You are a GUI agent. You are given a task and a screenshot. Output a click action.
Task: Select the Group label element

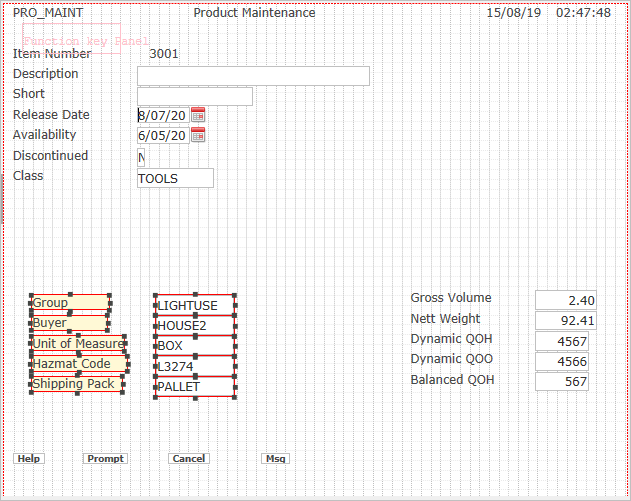coord(70,302)
